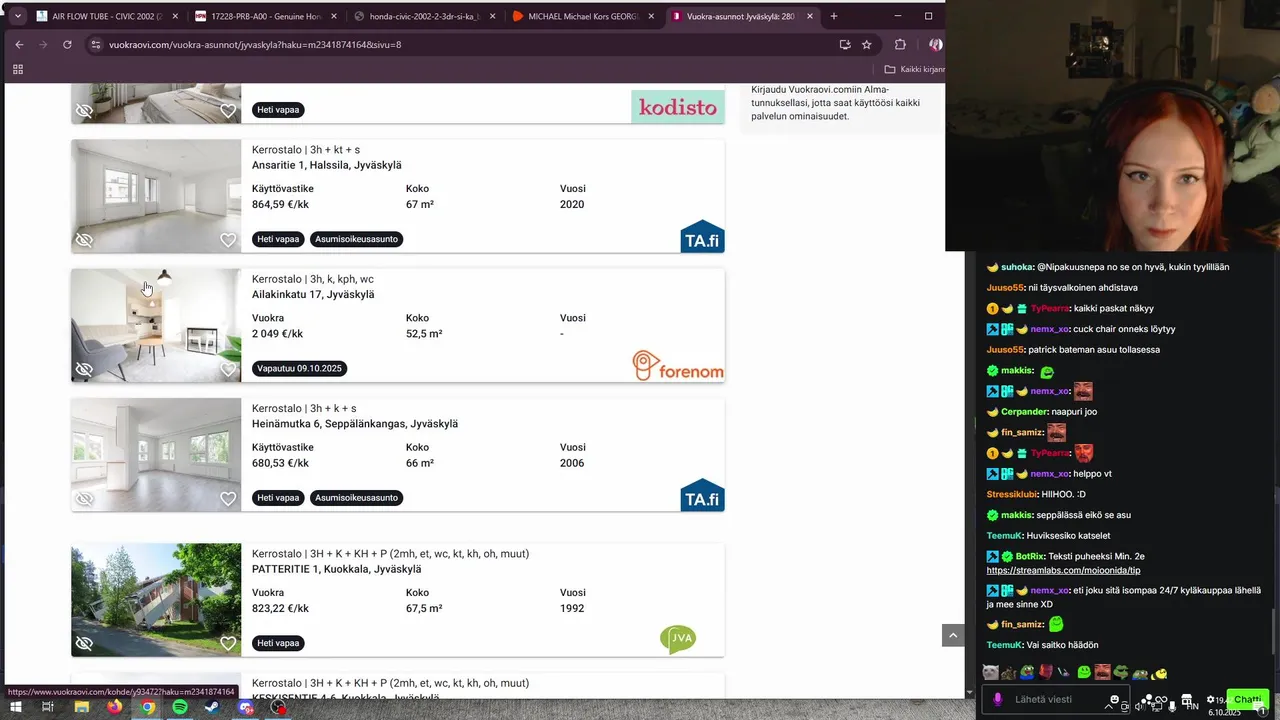
Task: Reload the Vuokraovi page
Action: [67, 44]
